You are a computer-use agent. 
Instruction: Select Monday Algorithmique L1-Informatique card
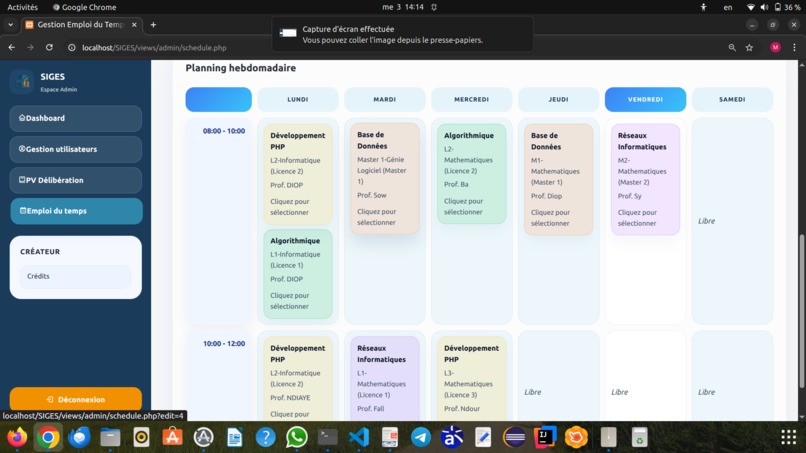298,274
